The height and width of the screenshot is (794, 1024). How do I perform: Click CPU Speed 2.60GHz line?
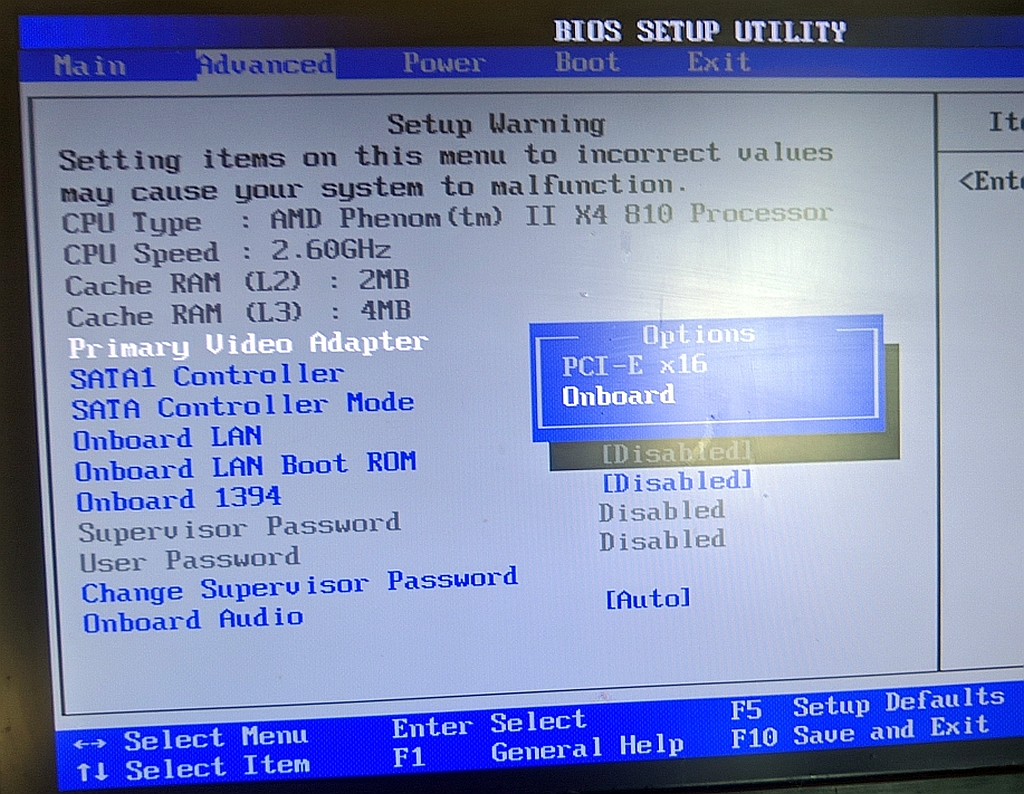pyautogui.click(x=227, y=252)
